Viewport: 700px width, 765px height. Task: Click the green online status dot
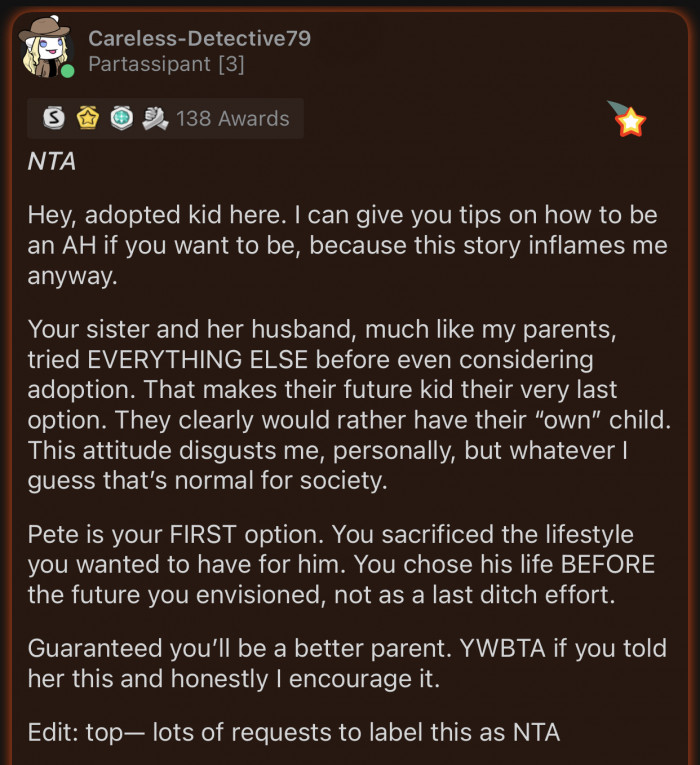tap(67, 71)
